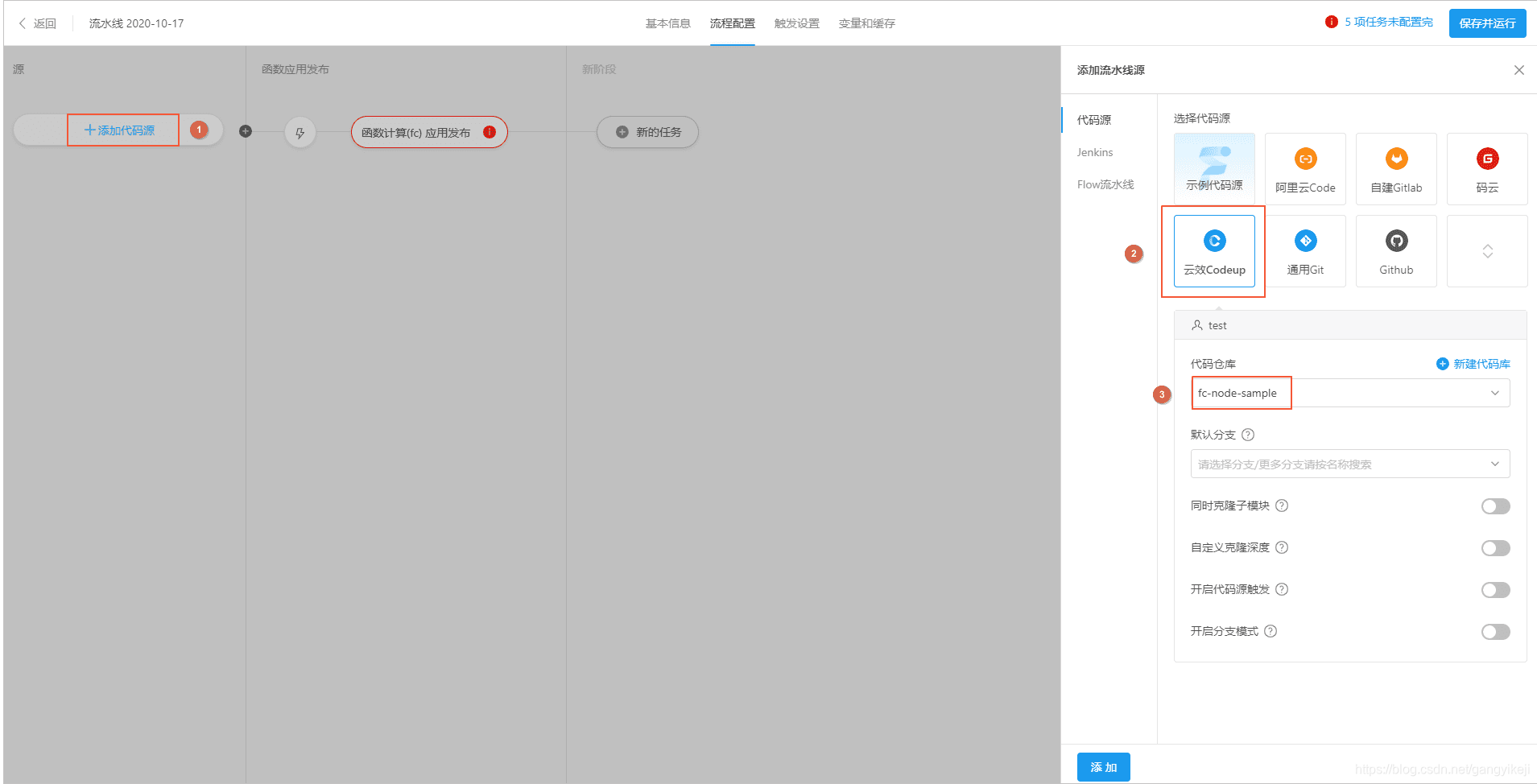Click the red warning badge on 函数计算 task

[x=490, y=132]
